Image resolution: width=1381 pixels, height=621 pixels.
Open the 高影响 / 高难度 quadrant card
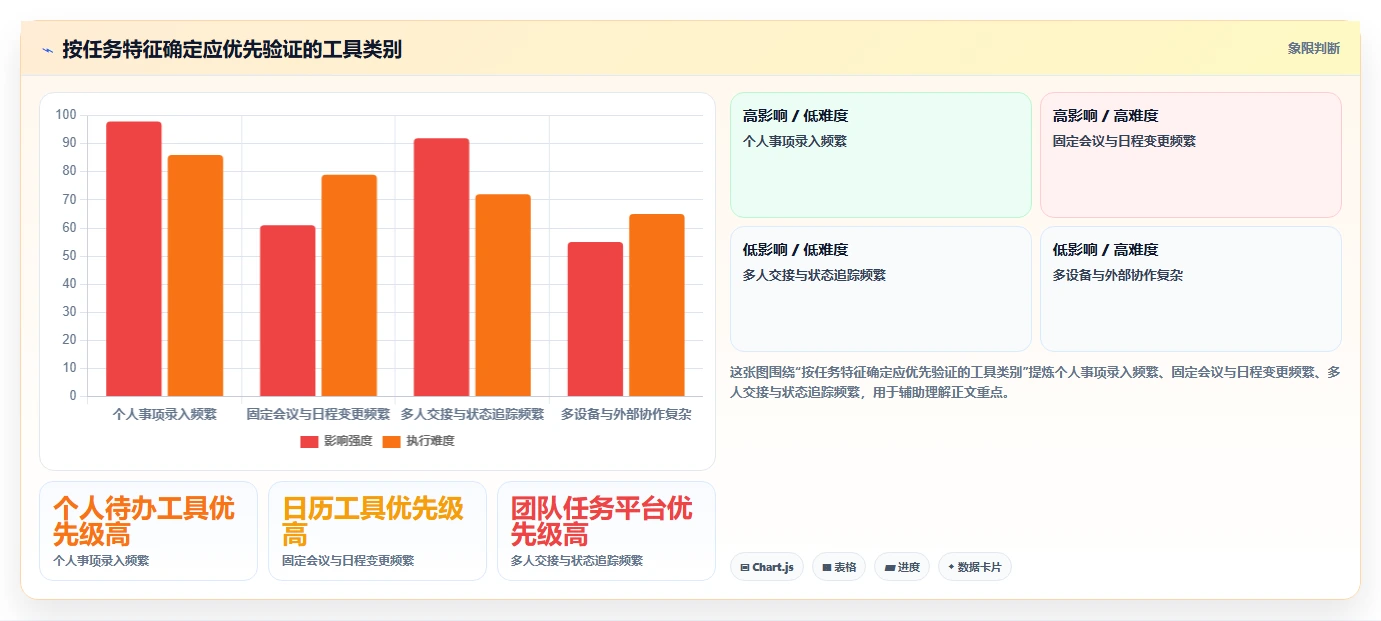[1191, 155]
